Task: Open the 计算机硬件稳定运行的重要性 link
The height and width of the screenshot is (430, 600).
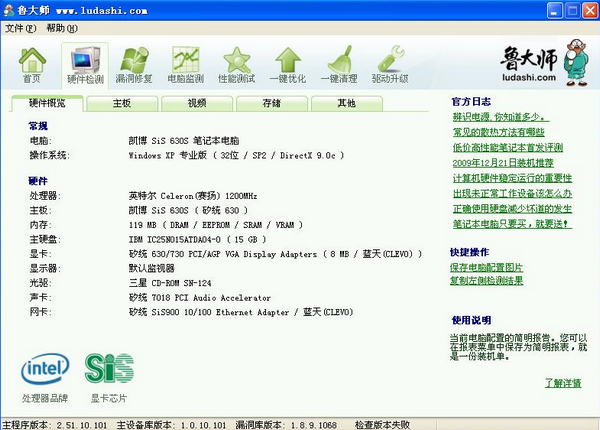Action: (x=512, y=178)
